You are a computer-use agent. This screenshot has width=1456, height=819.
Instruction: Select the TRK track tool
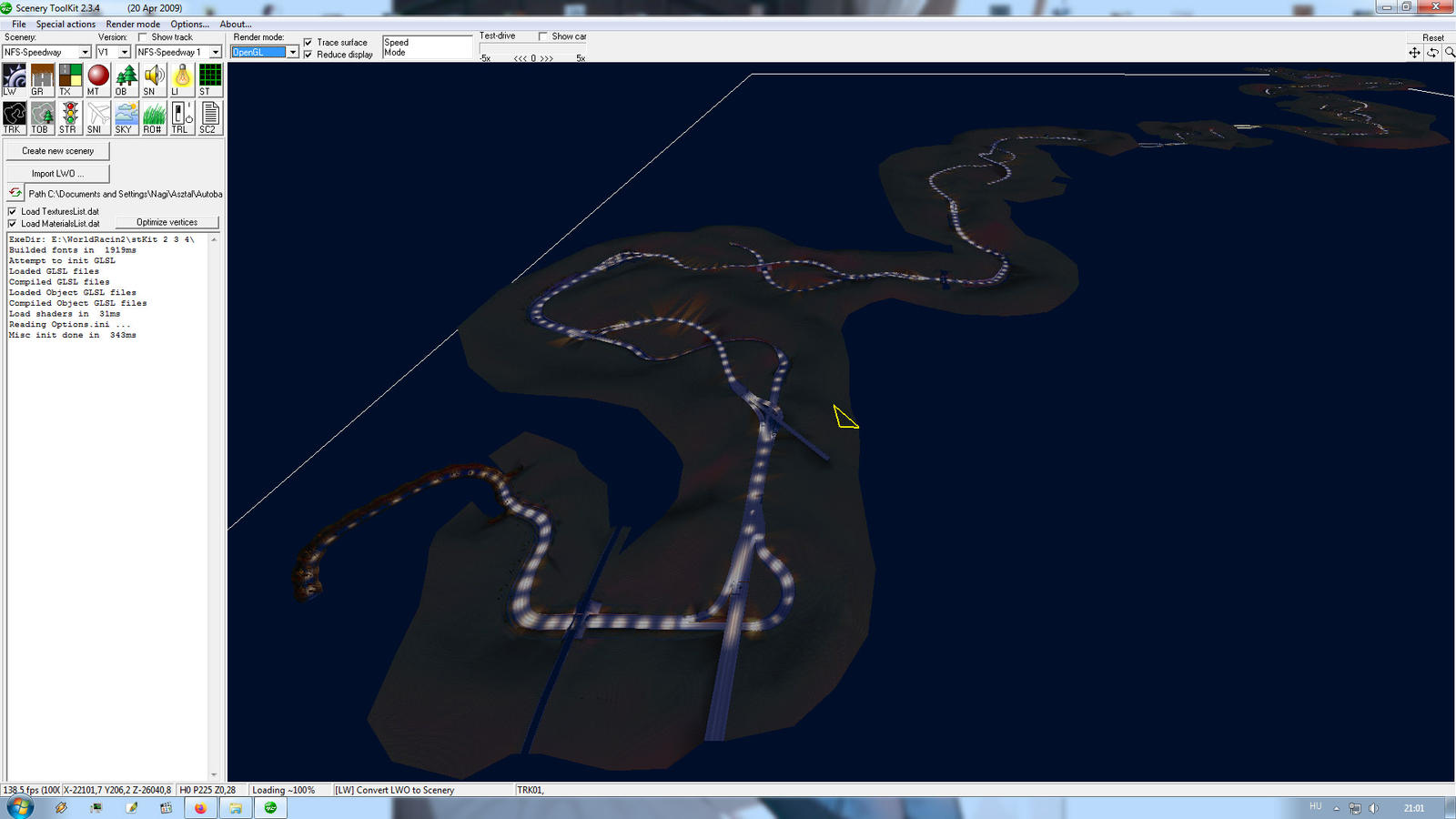14,117
